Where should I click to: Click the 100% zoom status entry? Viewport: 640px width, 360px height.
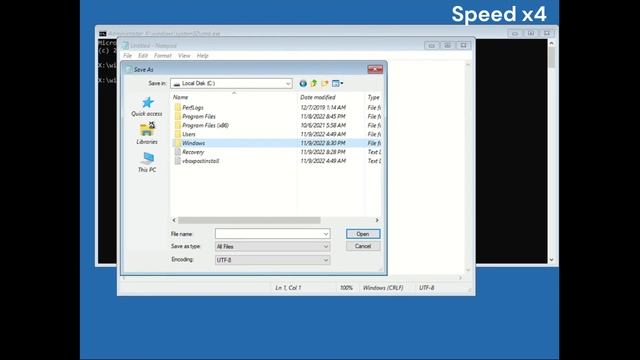click(x=346, y=288)
